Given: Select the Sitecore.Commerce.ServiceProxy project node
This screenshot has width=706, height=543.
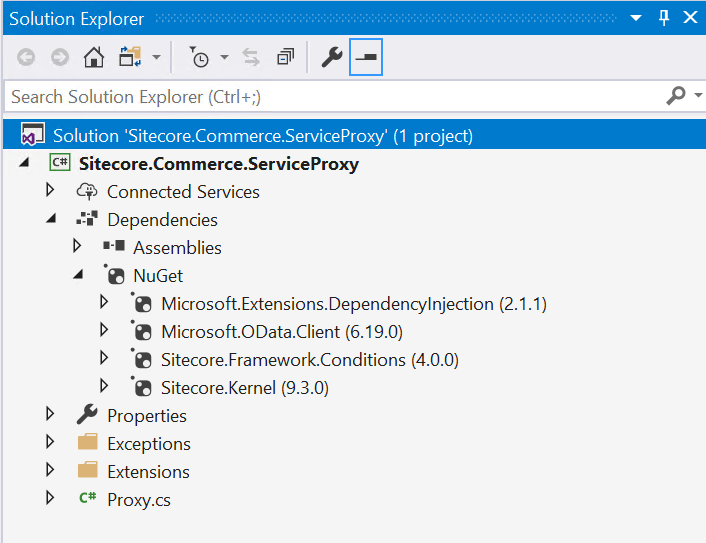Looking at the screenshot, I should [x=219, y=164].
